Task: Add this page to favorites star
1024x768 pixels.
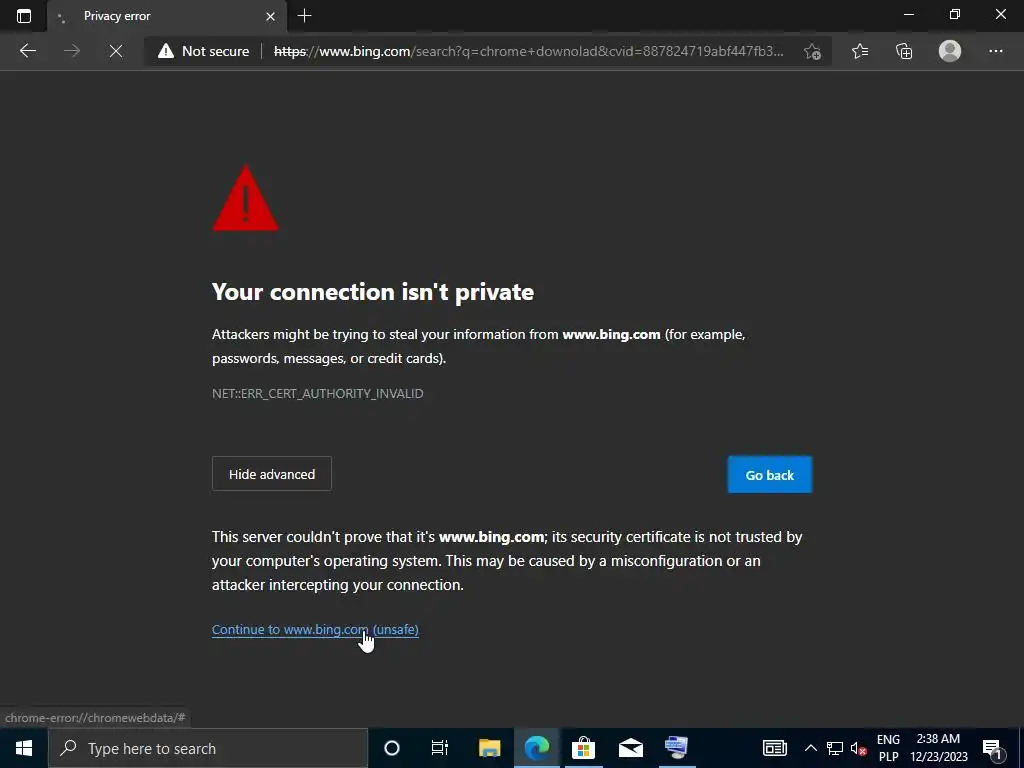Action: click(x=812, y=51)
